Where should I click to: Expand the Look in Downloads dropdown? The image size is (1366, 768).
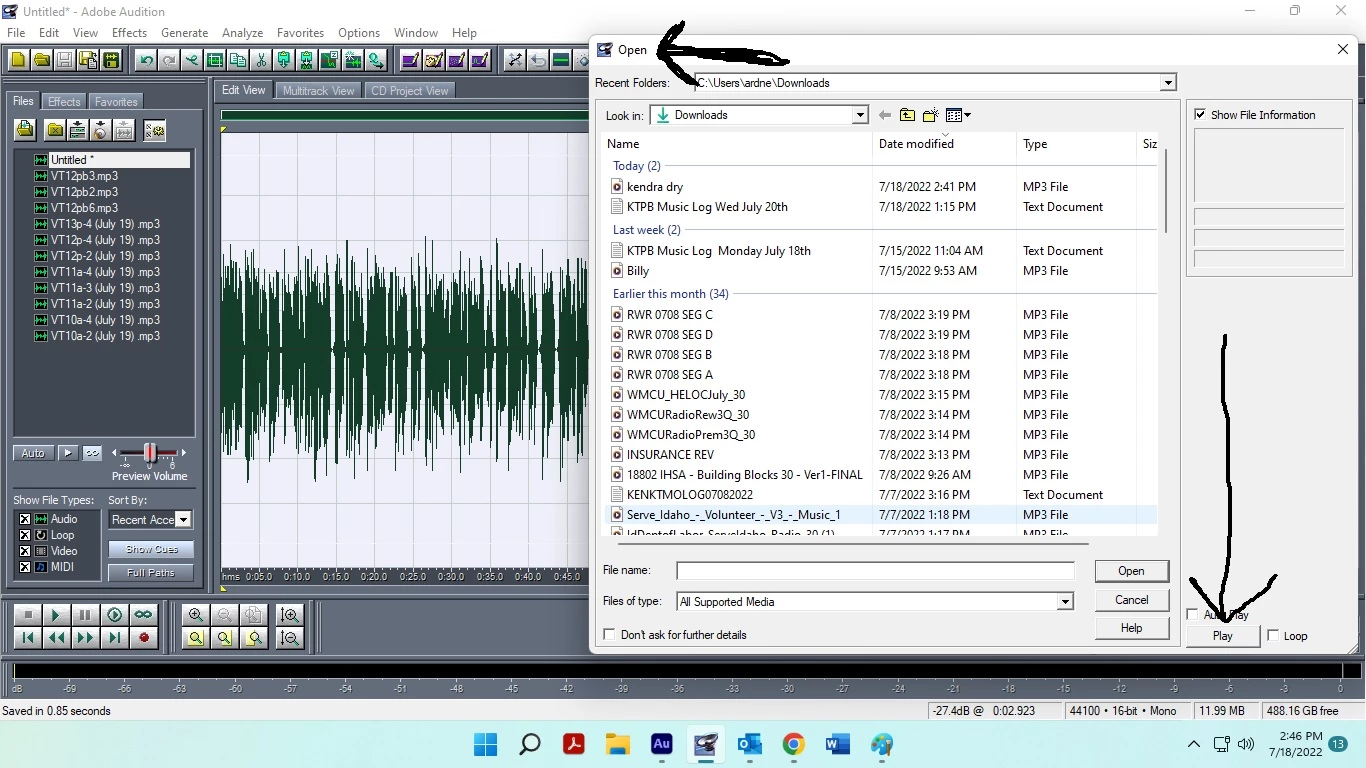click(860, 115)
